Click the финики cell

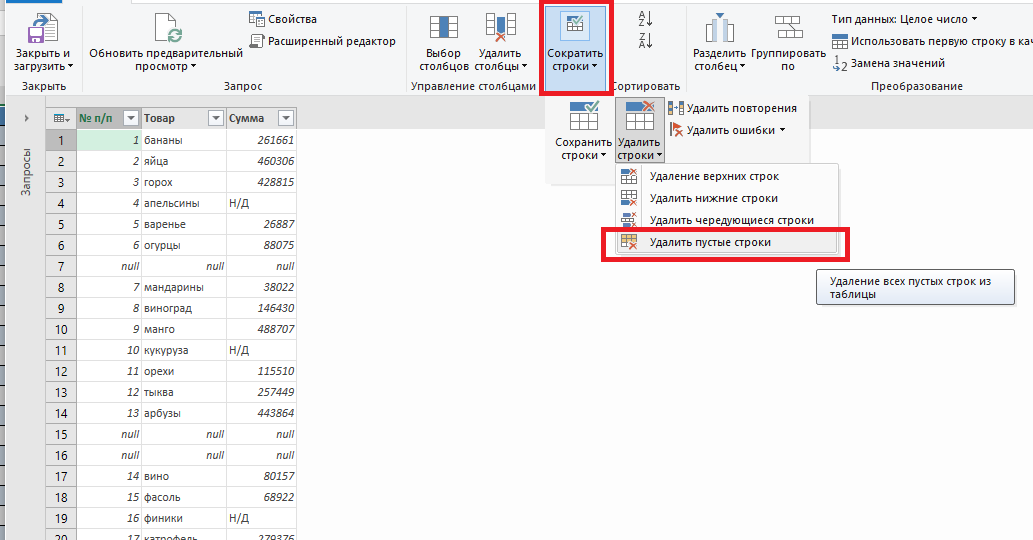pyautogui.click(x=184, y=518)
